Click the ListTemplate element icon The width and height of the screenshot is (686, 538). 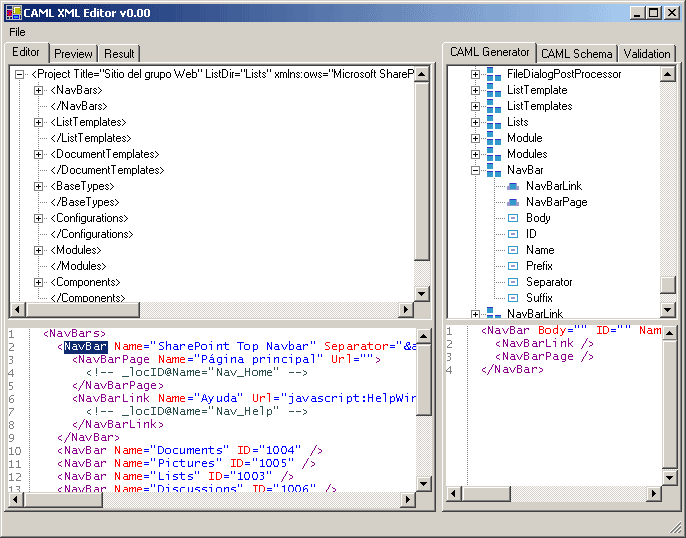(494, 90)
